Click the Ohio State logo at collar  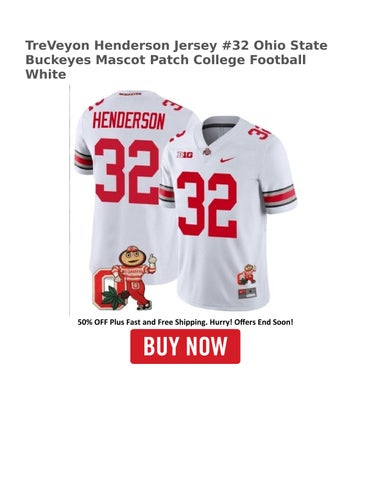click(x=207, y=152)
